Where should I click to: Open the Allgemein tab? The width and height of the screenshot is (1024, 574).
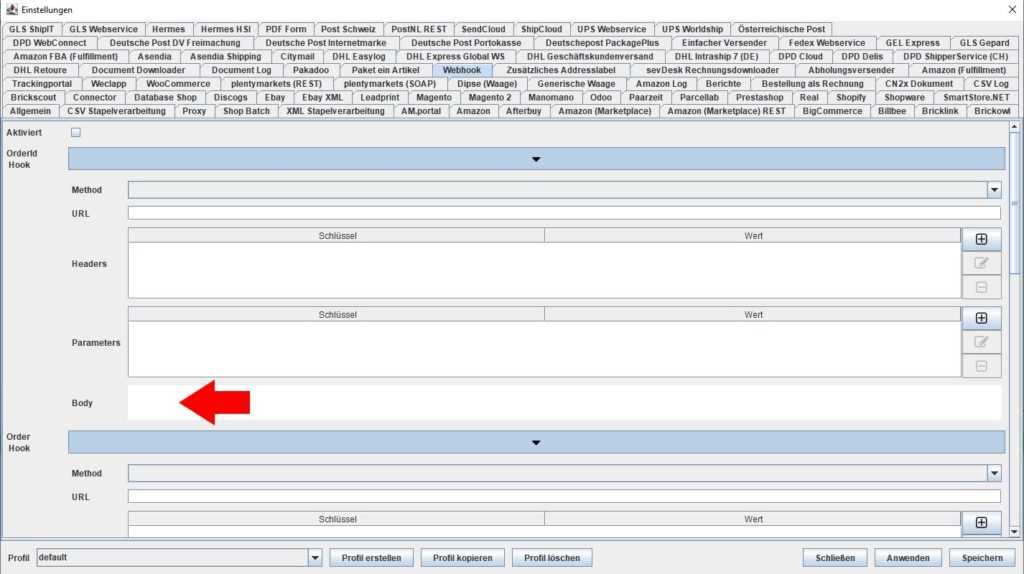pyautogui.click(x=30, y=111)
